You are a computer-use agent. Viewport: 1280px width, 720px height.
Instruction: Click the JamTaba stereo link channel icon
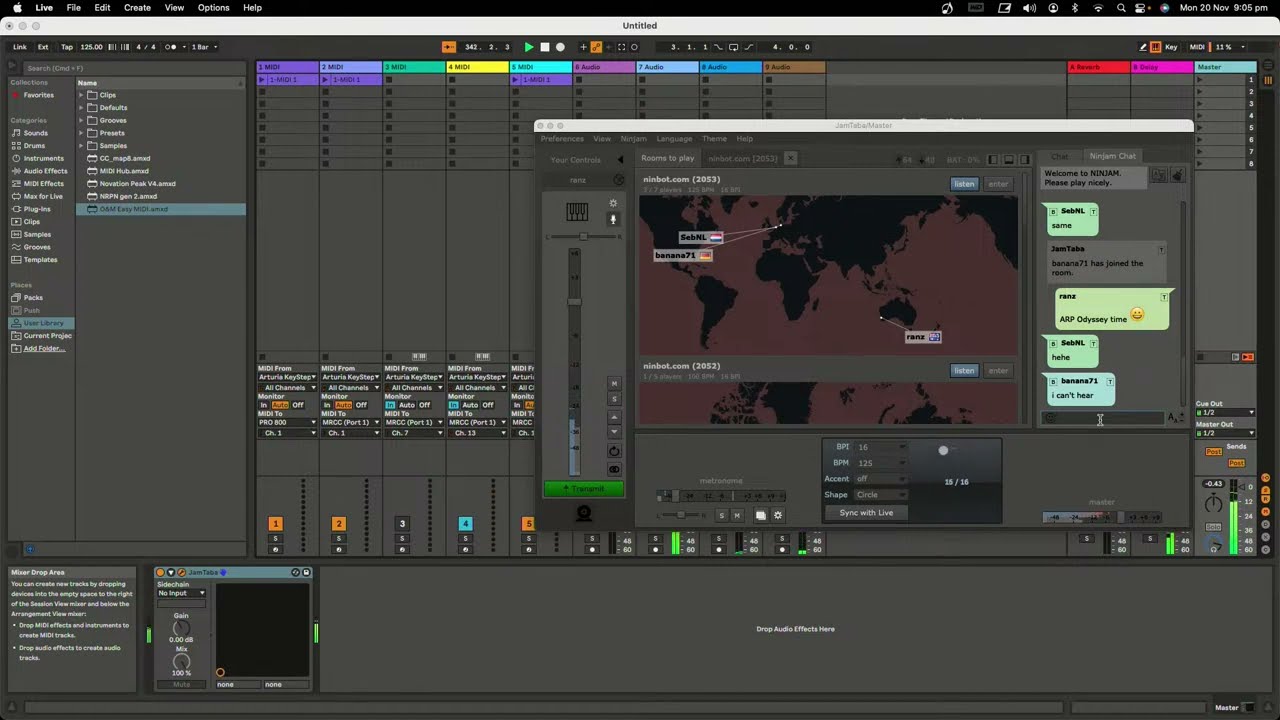(614, 469)
